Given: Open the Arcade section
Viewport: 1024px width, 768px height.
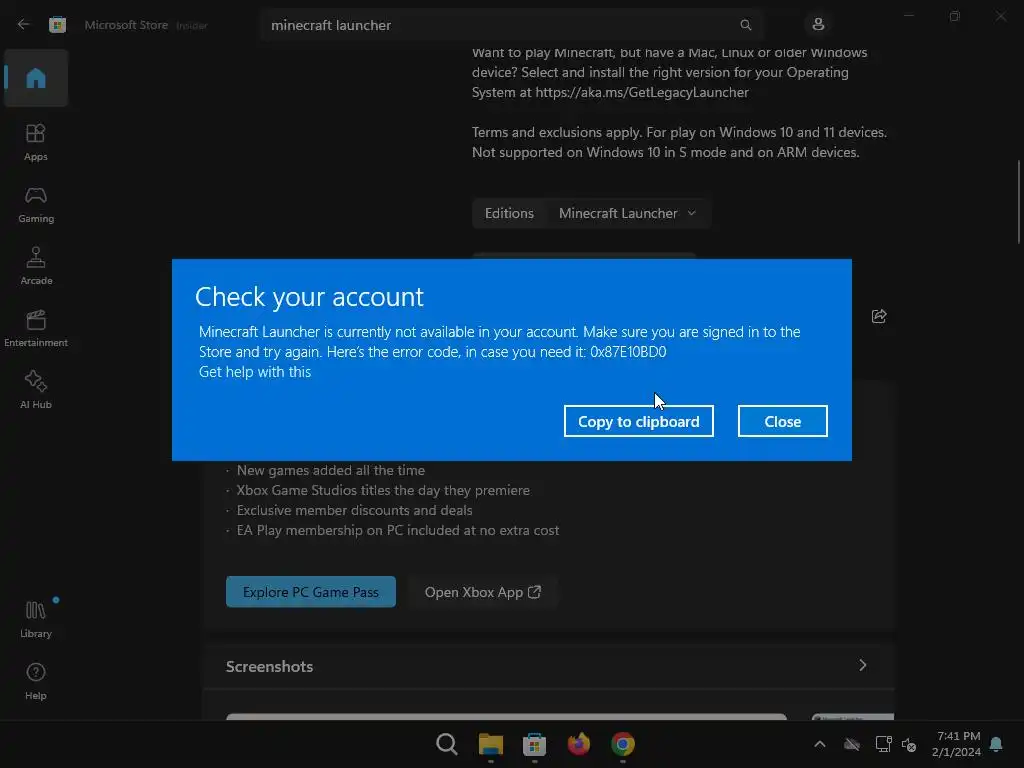Looking at the screenshot, I should click(36, 266).
